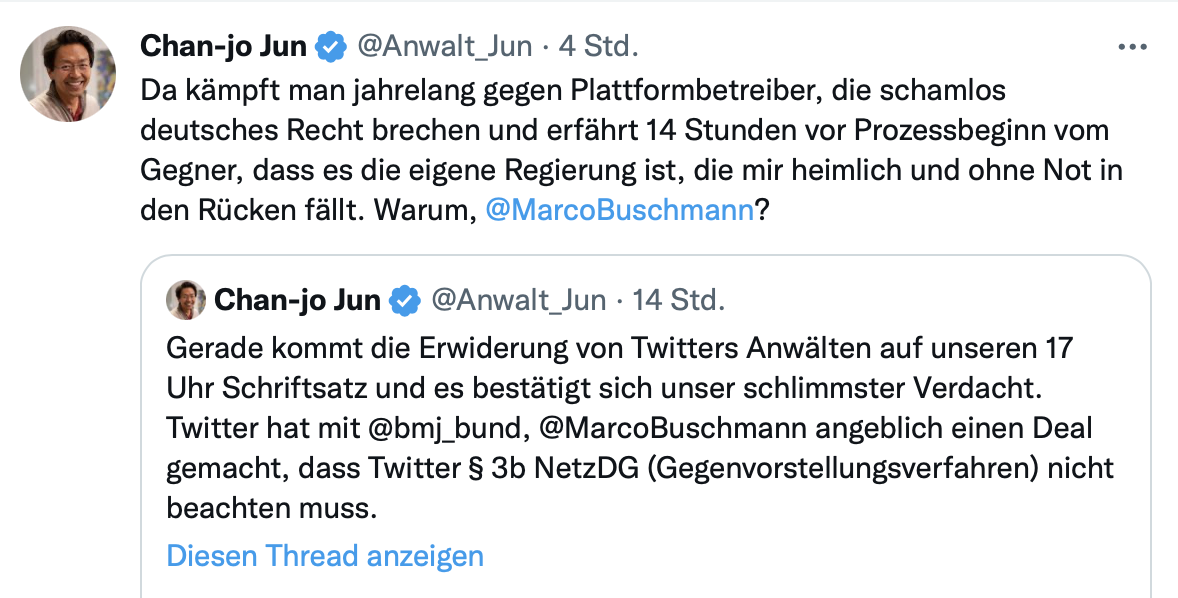Click the large profile photo of Chan-jo Jun

(68, 74)
